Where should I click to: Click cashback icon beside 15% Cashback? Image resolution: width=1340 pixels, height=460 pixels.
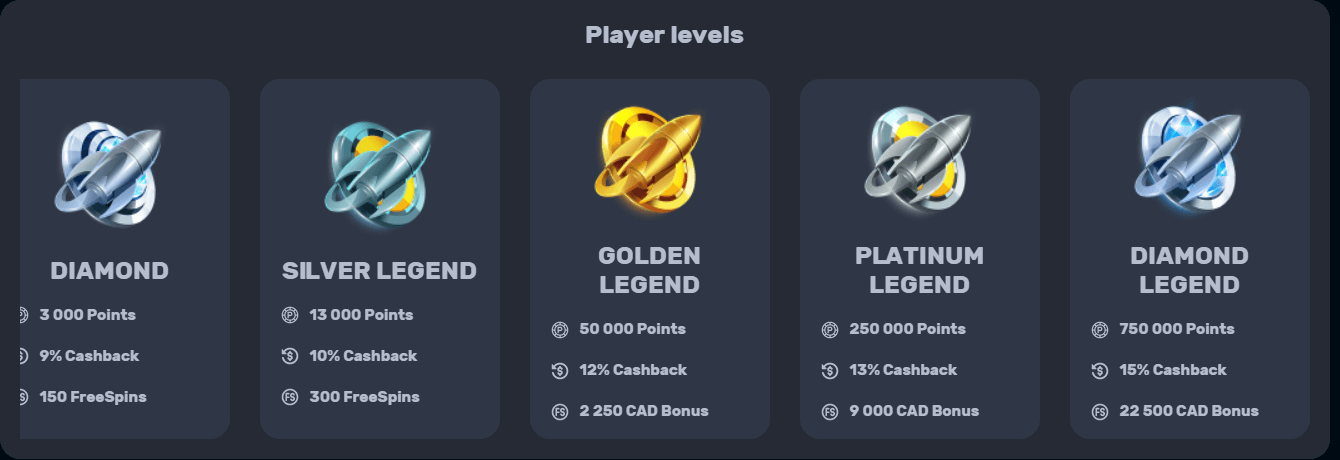[x=1100, y=370]
